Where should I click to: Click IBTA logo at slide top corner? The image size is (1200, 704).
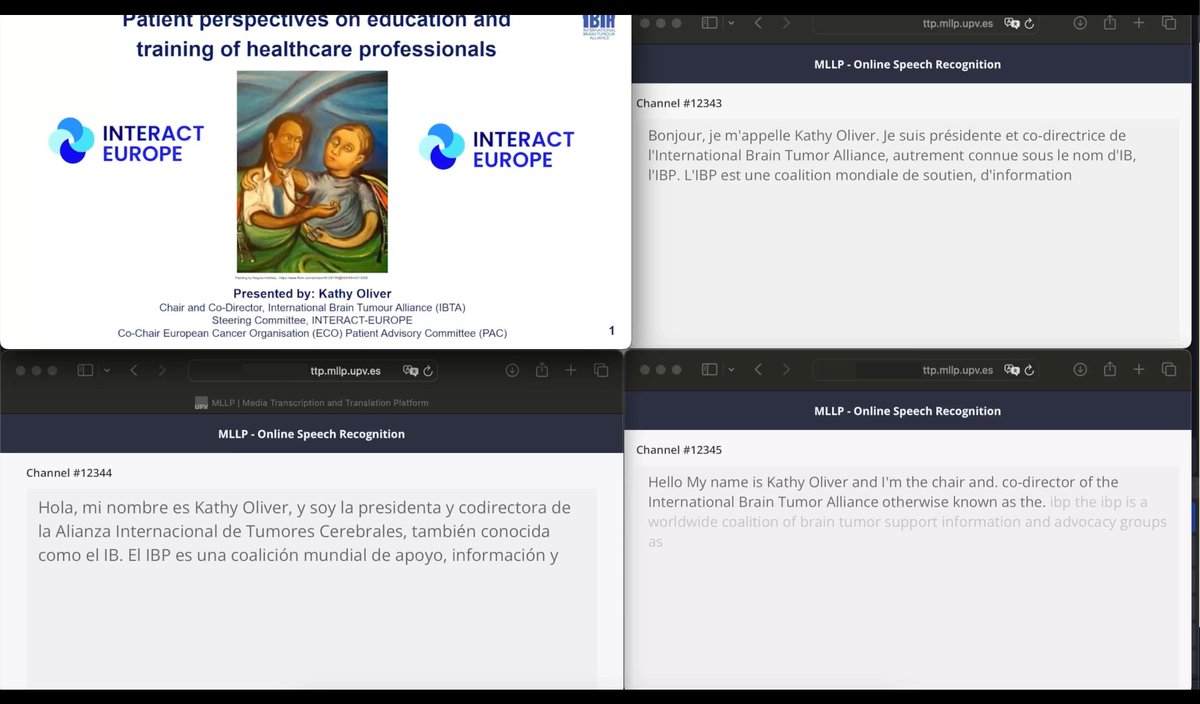pyautogui.click(x=598, y=25)
